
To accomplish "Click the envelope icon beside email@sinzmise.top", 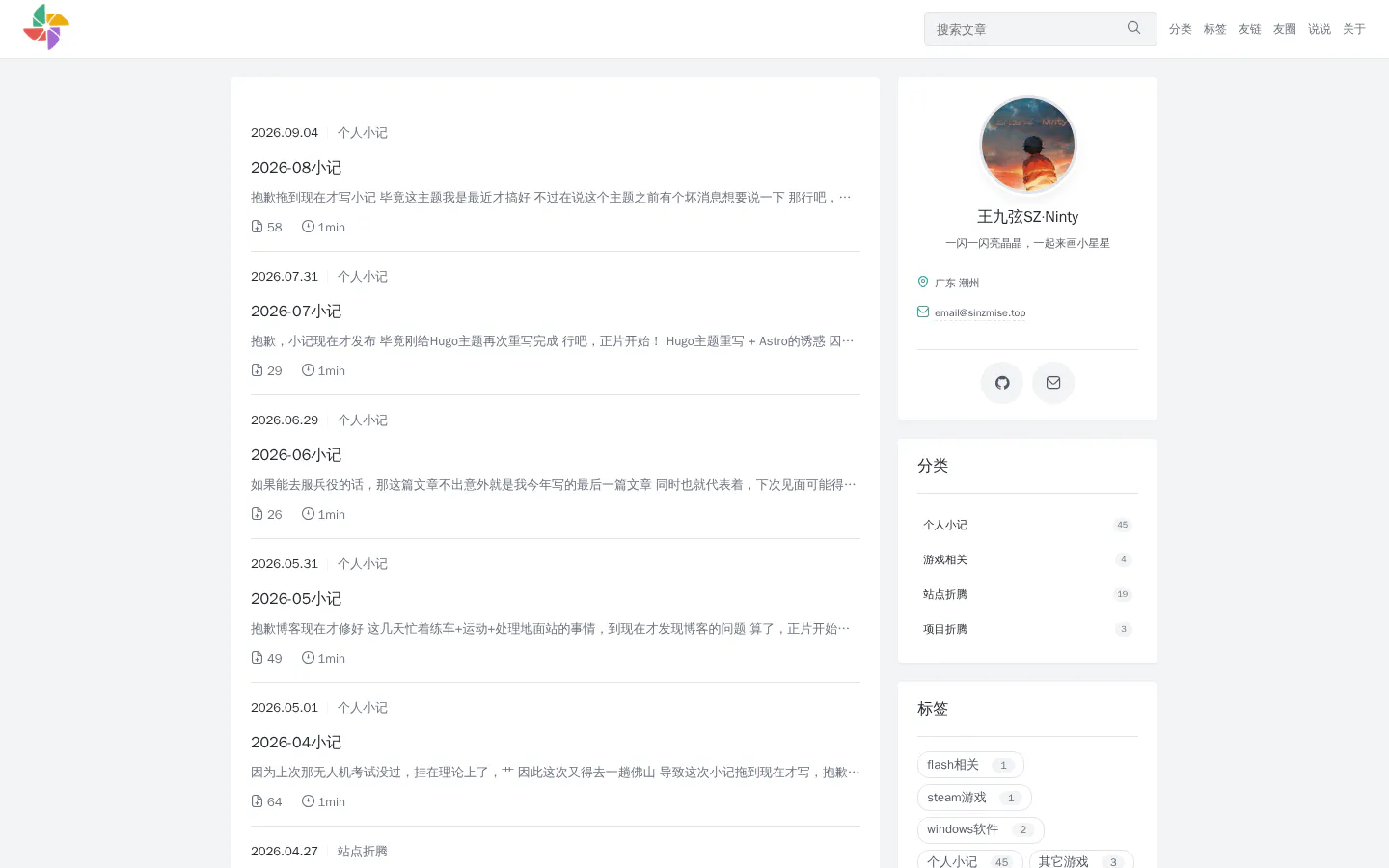I will point(923,312).
